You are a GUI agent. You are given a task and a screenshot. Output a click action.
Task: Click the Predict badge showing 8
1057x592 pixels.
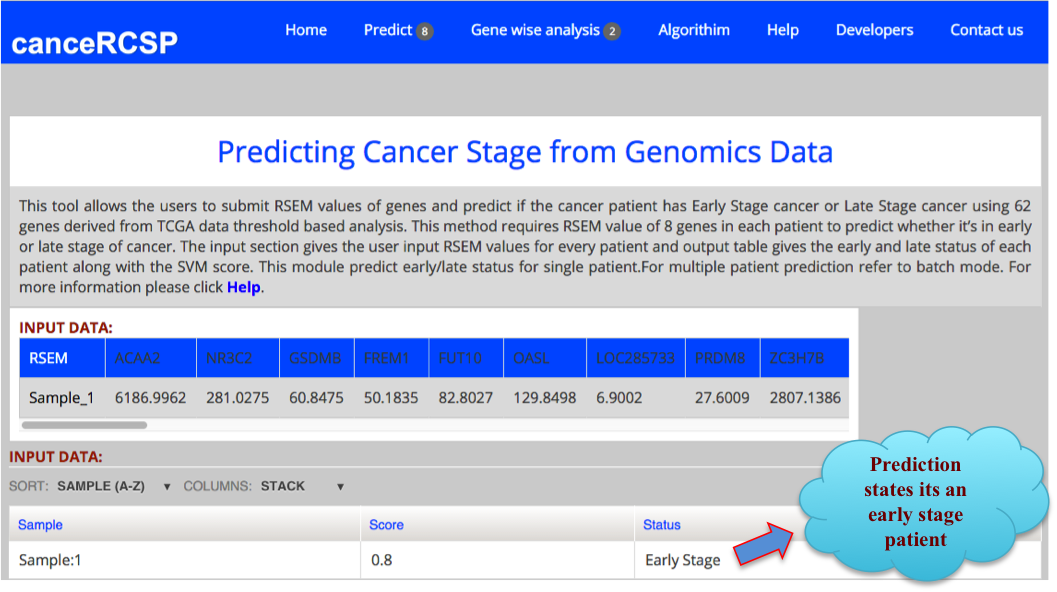425,31
